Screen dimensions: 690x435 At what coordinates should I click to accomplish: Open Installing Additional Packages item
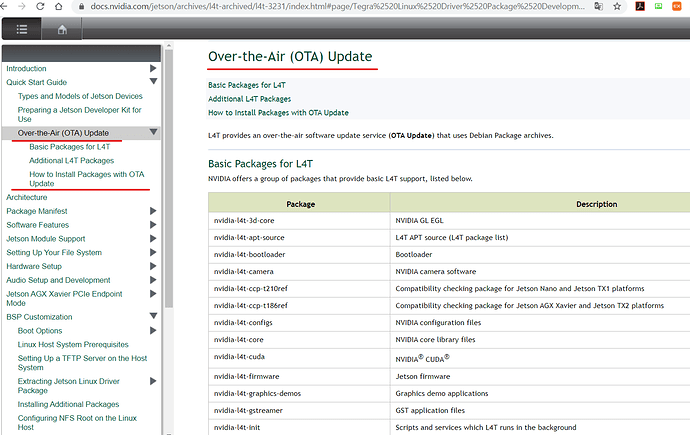[x=68, y=404]
